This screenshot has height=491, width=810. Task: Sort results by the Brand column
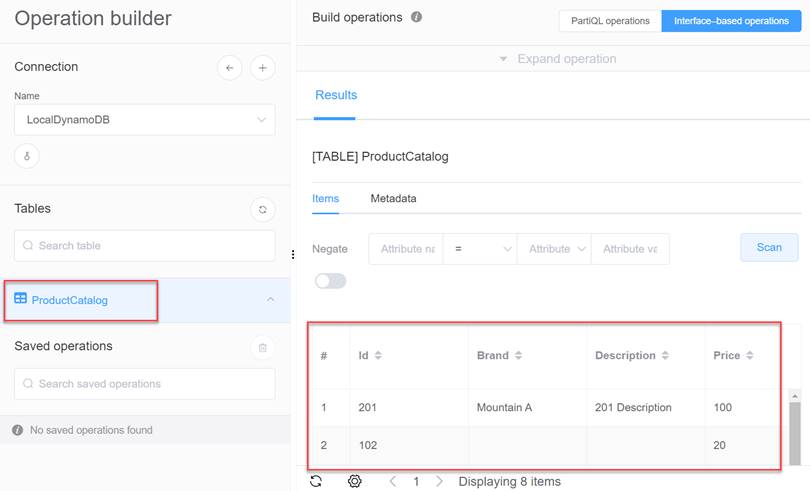click(x=518, y=355)
